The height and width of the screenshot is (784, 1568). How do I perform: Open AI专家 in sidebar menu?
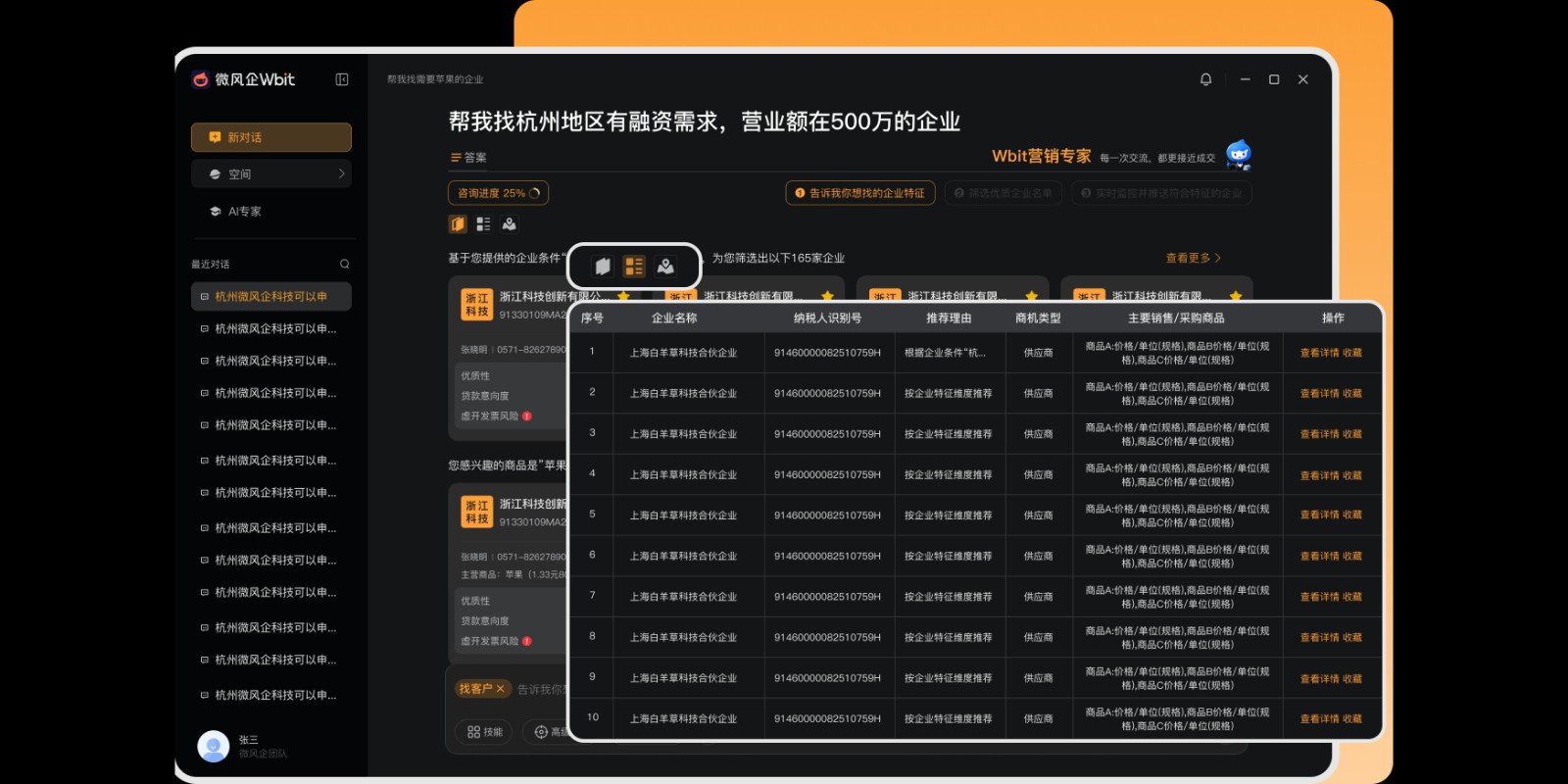pyautogui.click(x=244, y=211)
